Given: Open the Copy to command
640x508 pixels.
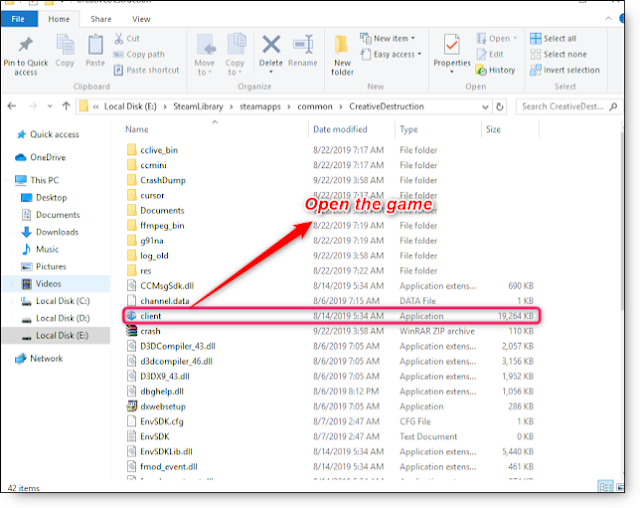Looking at the screenshot, I should click(x=235, y=55).
